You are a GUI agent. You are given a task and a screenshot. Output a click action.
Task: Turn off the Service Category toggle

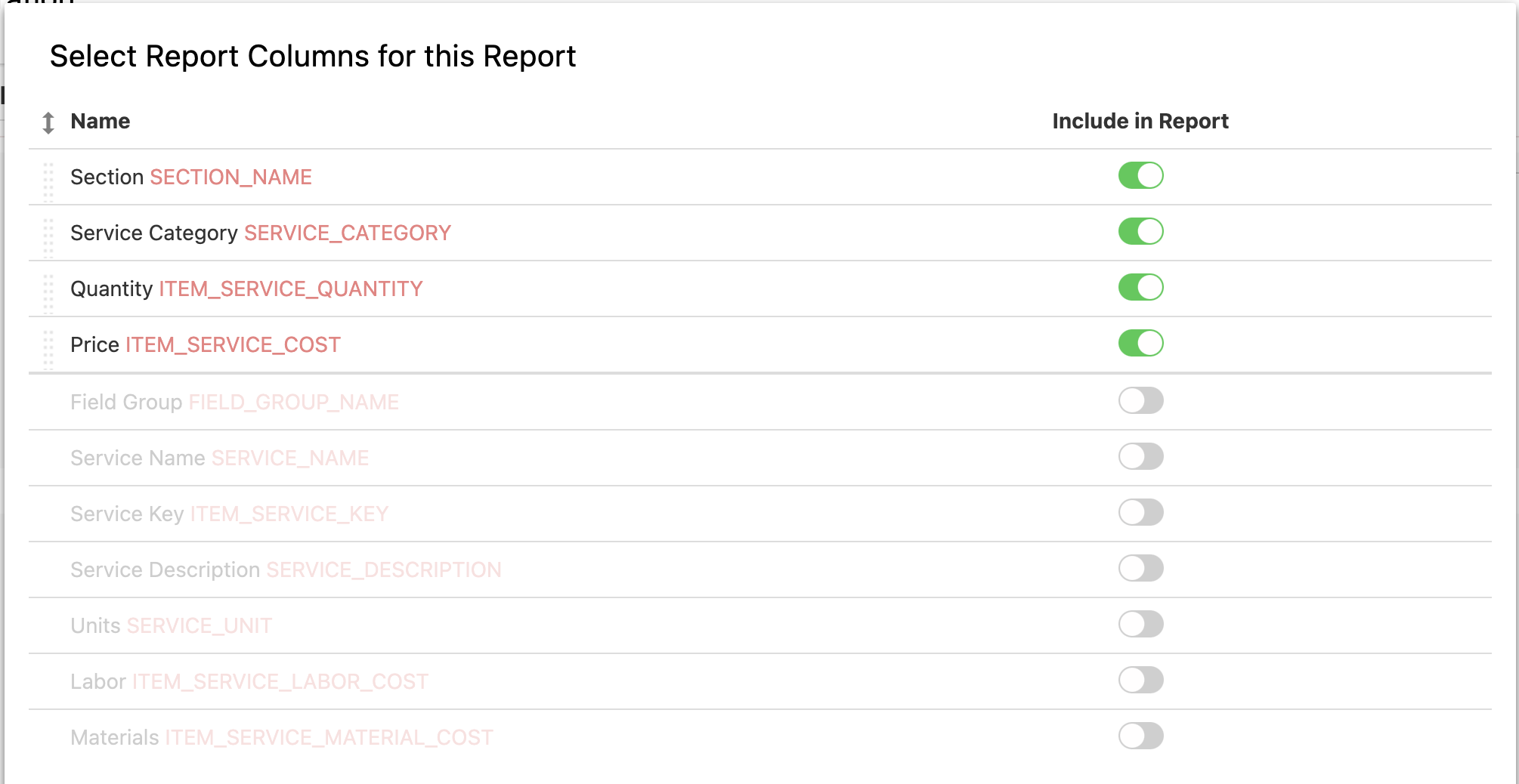click(1140, 231)
